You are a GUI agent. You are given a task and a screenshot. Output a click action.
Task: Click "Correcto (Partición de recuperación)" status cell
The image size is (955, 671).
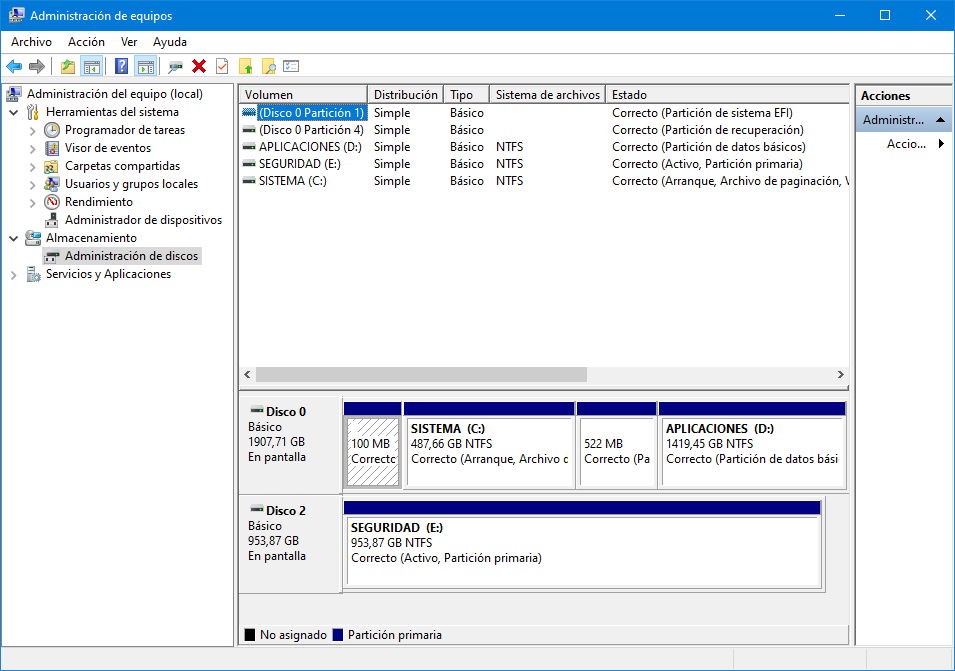click(x=708, y=130)
